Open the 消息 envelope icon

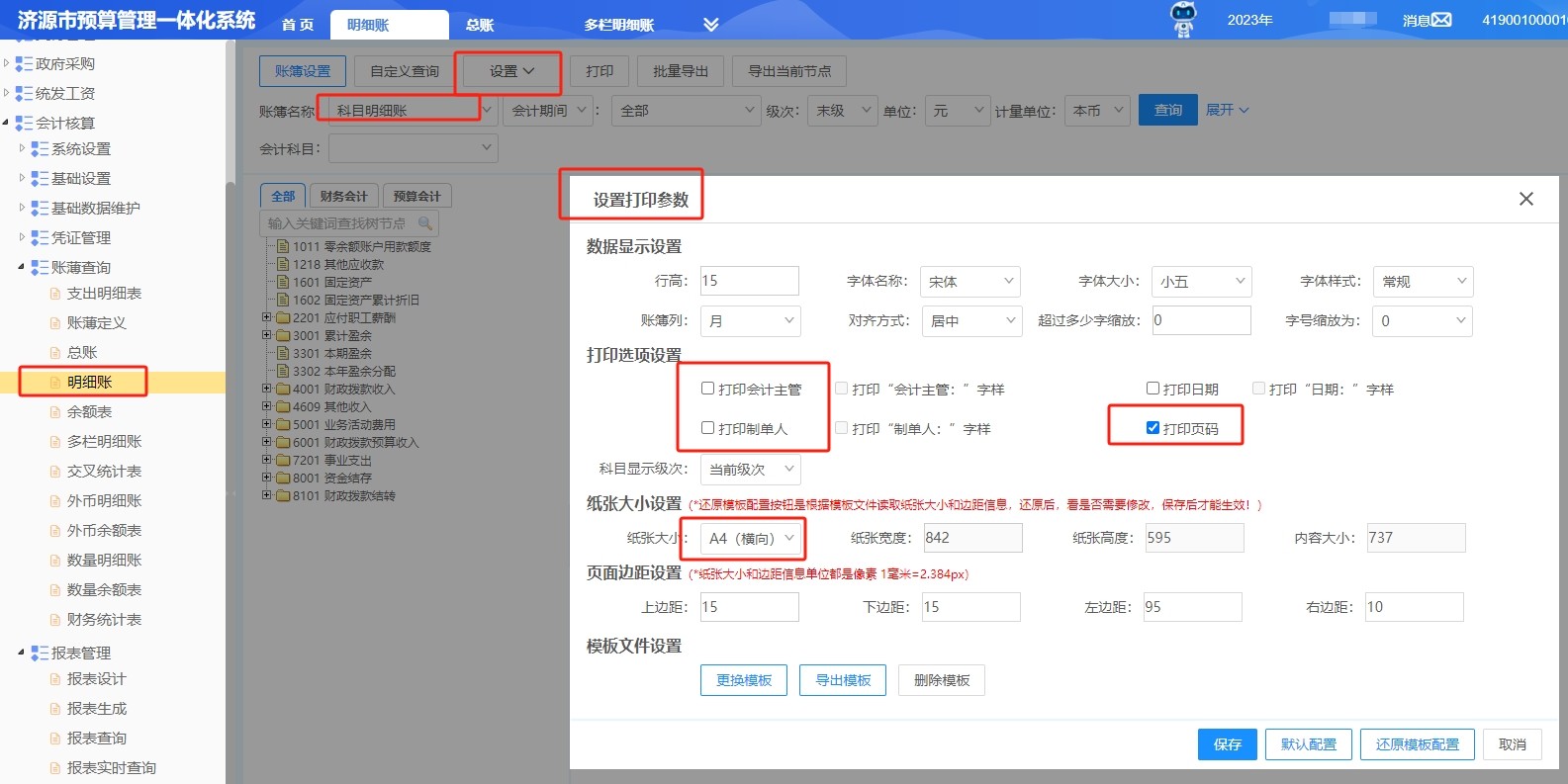tap(1441, 20)
